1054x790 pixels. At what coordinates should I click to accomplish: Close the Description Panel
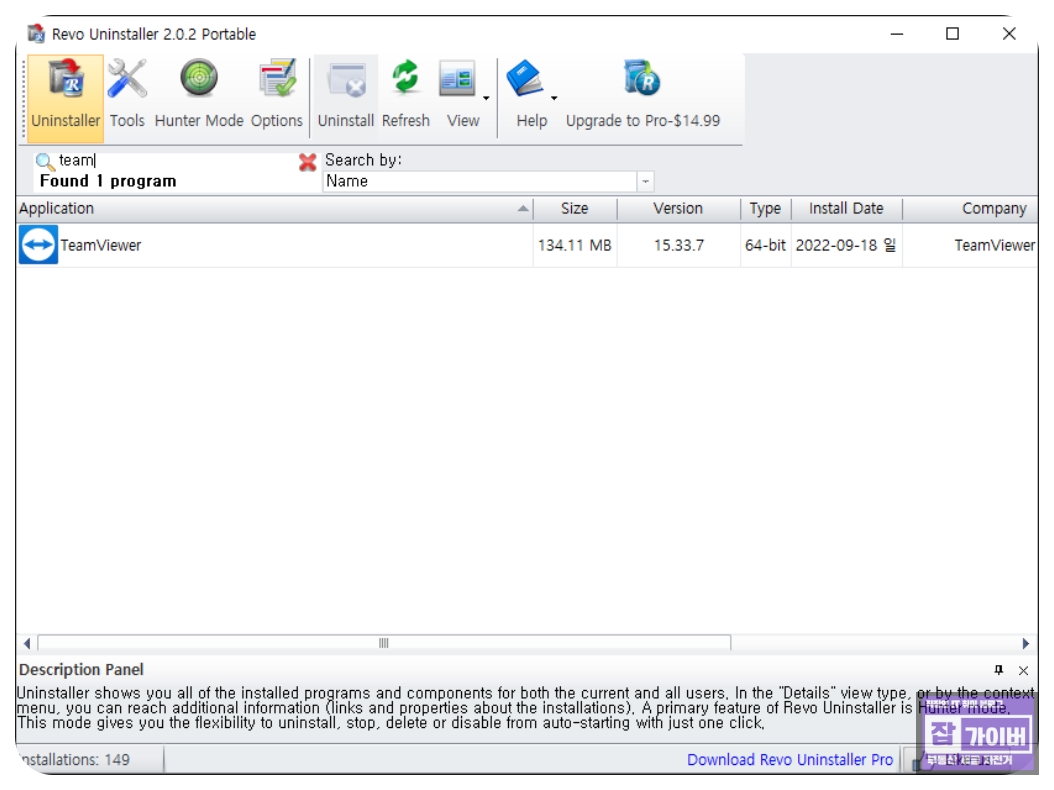(x=1023, y=670)
